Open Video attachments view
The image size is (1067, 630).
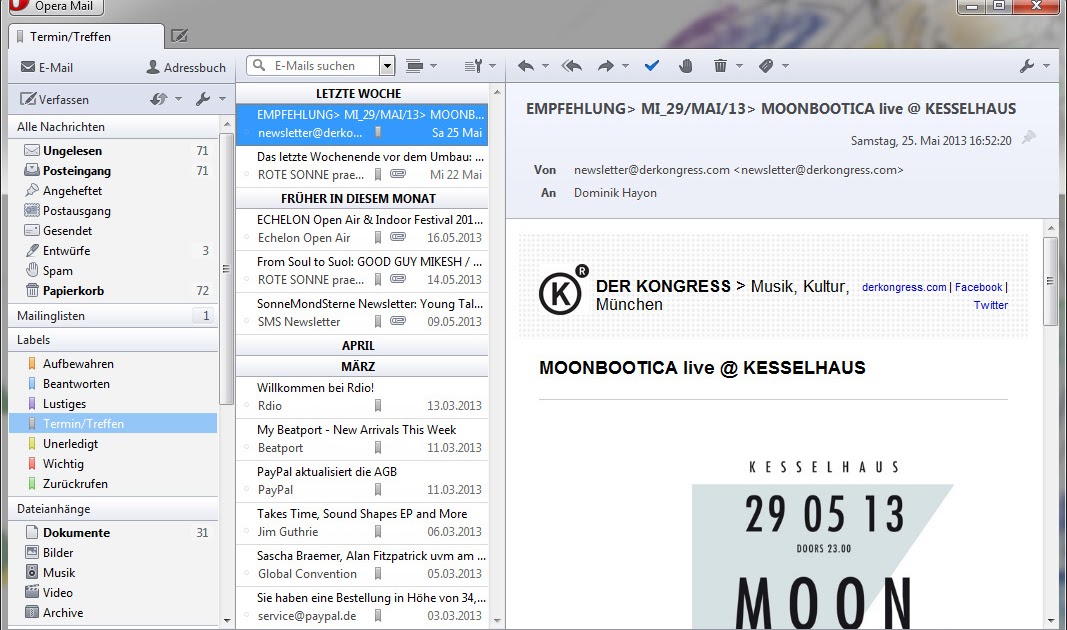(x=112, y=593)
